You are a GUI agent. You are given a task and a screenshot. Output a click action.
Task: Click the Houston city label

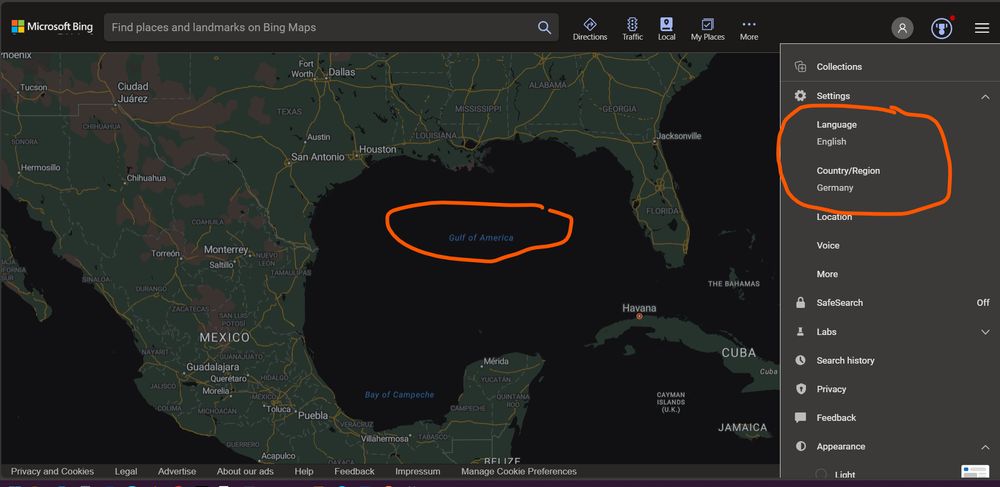click(378, 149)
